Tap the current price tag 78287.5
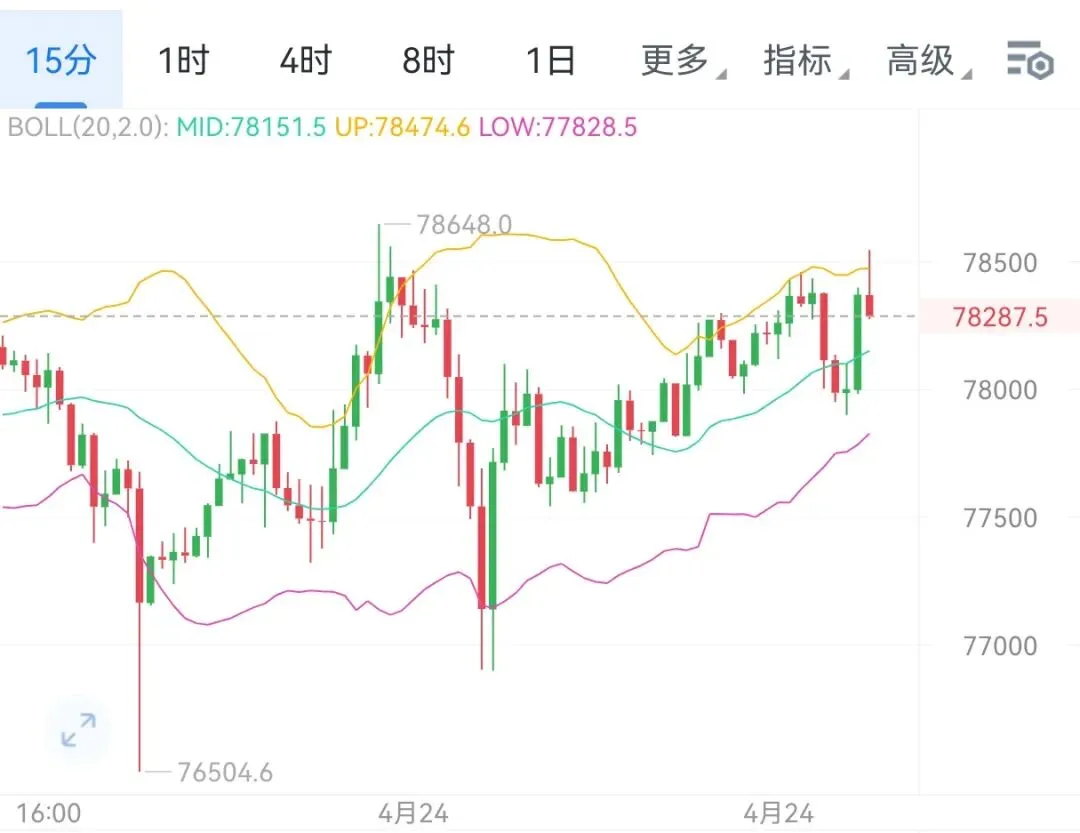 point(1000,317)
